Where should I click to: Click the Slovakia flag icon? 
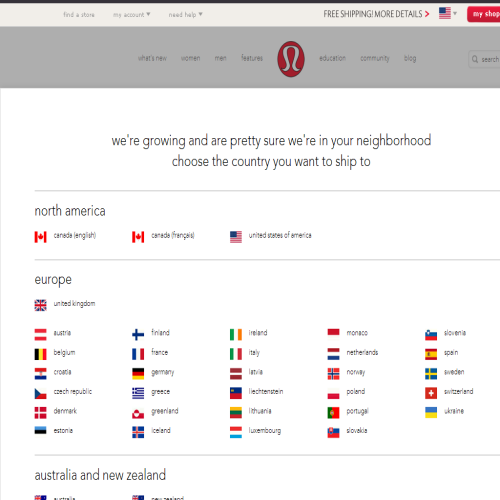coord(333,432)
